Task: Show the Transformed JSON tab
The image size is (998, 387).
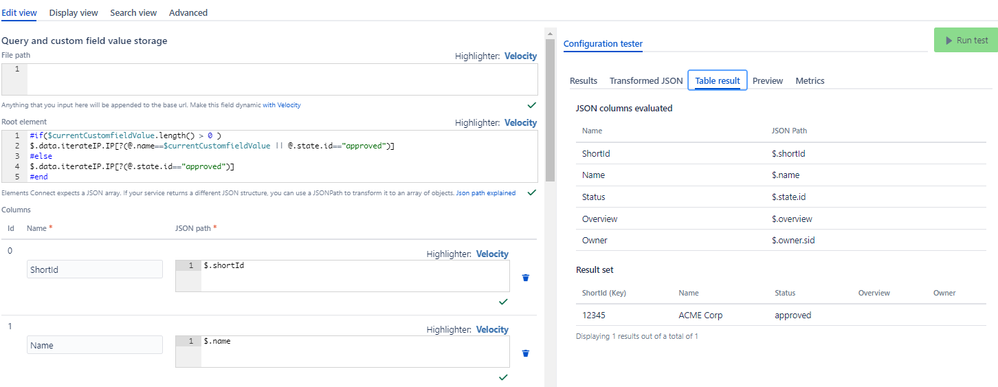Action: 646,81
